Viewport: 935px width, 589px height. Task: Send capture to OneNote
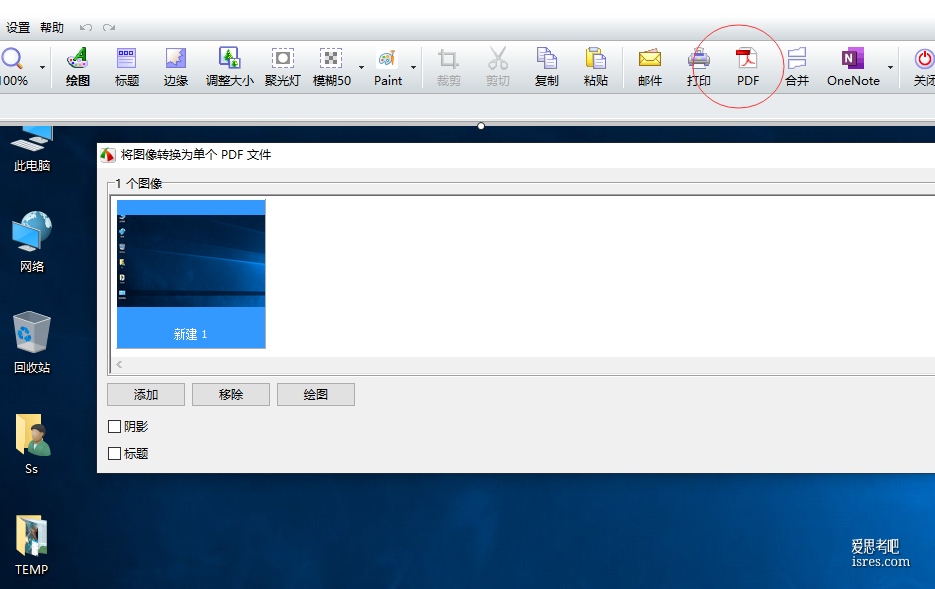click(853, 67)
